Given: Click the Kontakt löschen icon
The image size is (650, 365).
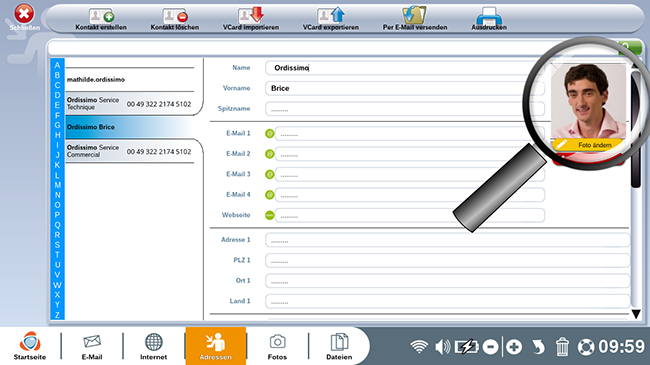Looking at the screenshot, I should click(175, 16).
